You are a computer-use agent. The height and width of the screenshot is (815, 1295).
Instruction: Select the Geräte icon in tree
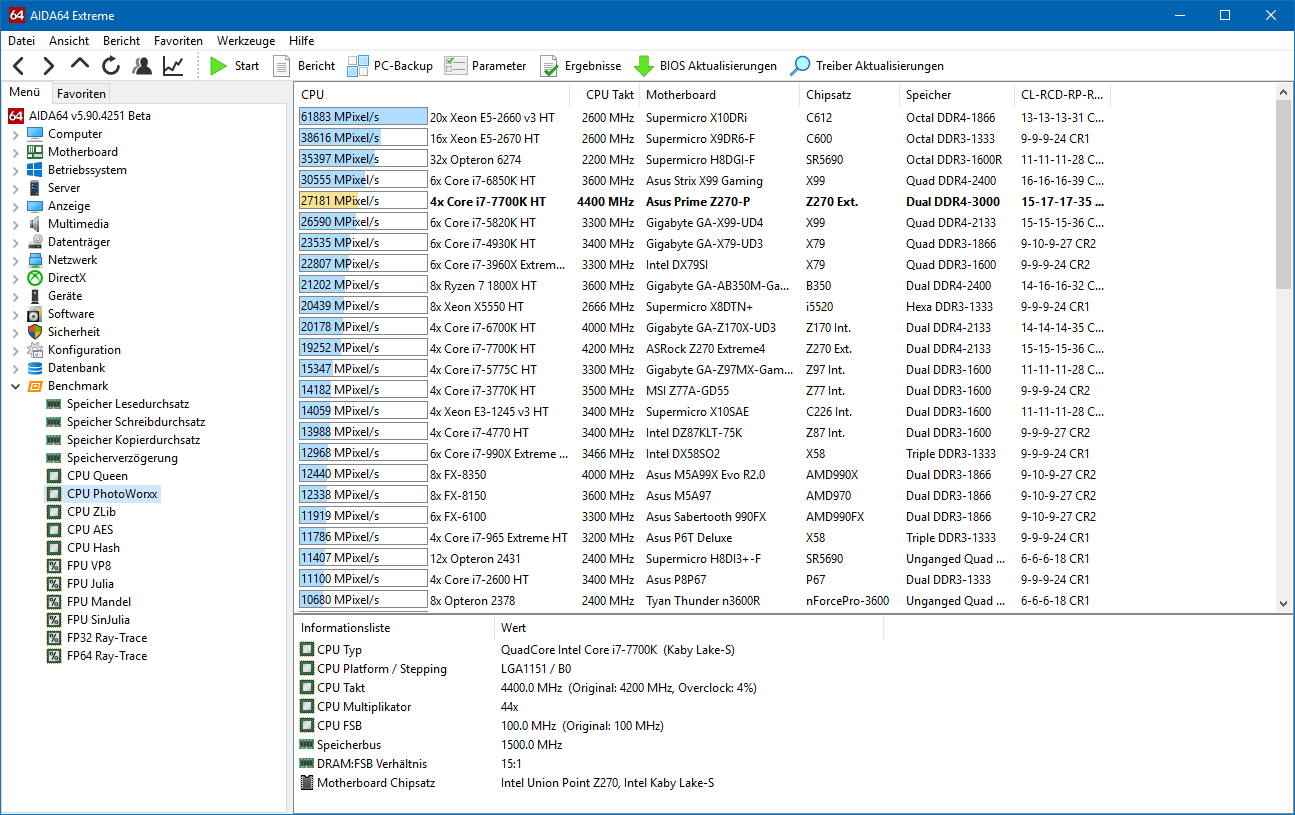(x=35, y=296)
